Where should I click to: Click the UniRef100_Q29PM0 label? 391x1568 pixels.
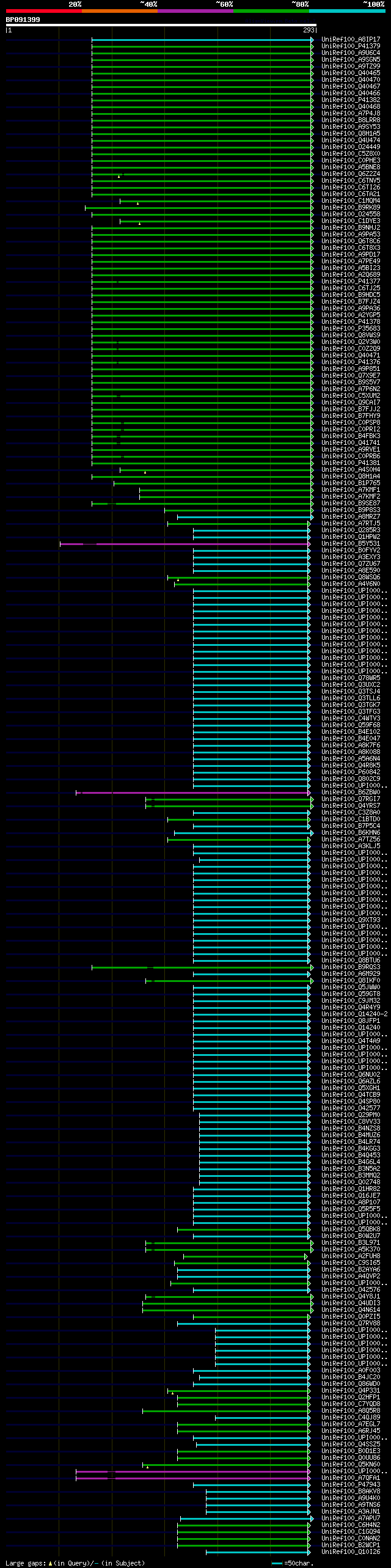[351, 1115]
